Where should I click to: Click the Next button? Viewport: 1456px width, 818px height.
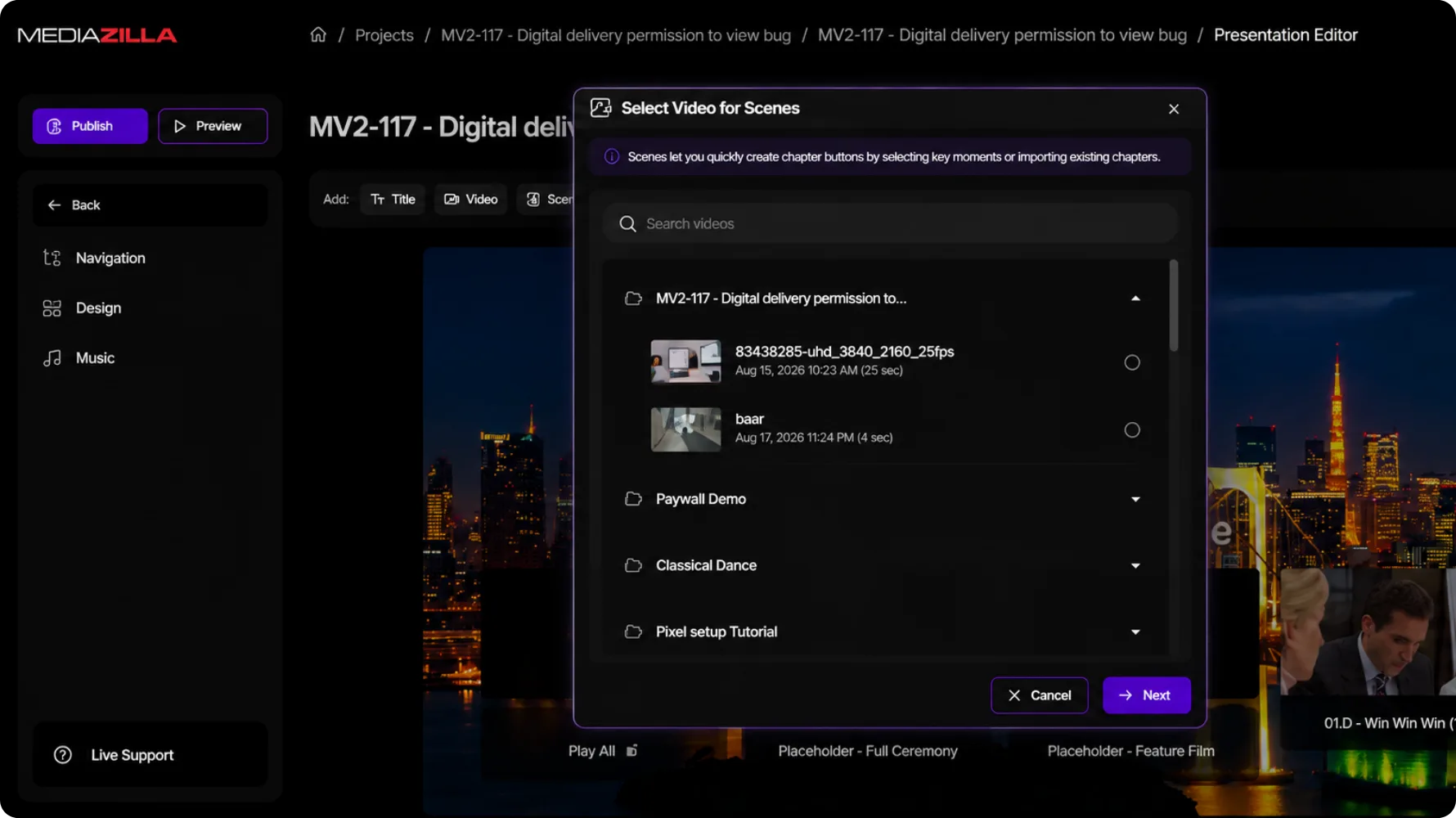pyautogui.click(x=1147, y=695)
